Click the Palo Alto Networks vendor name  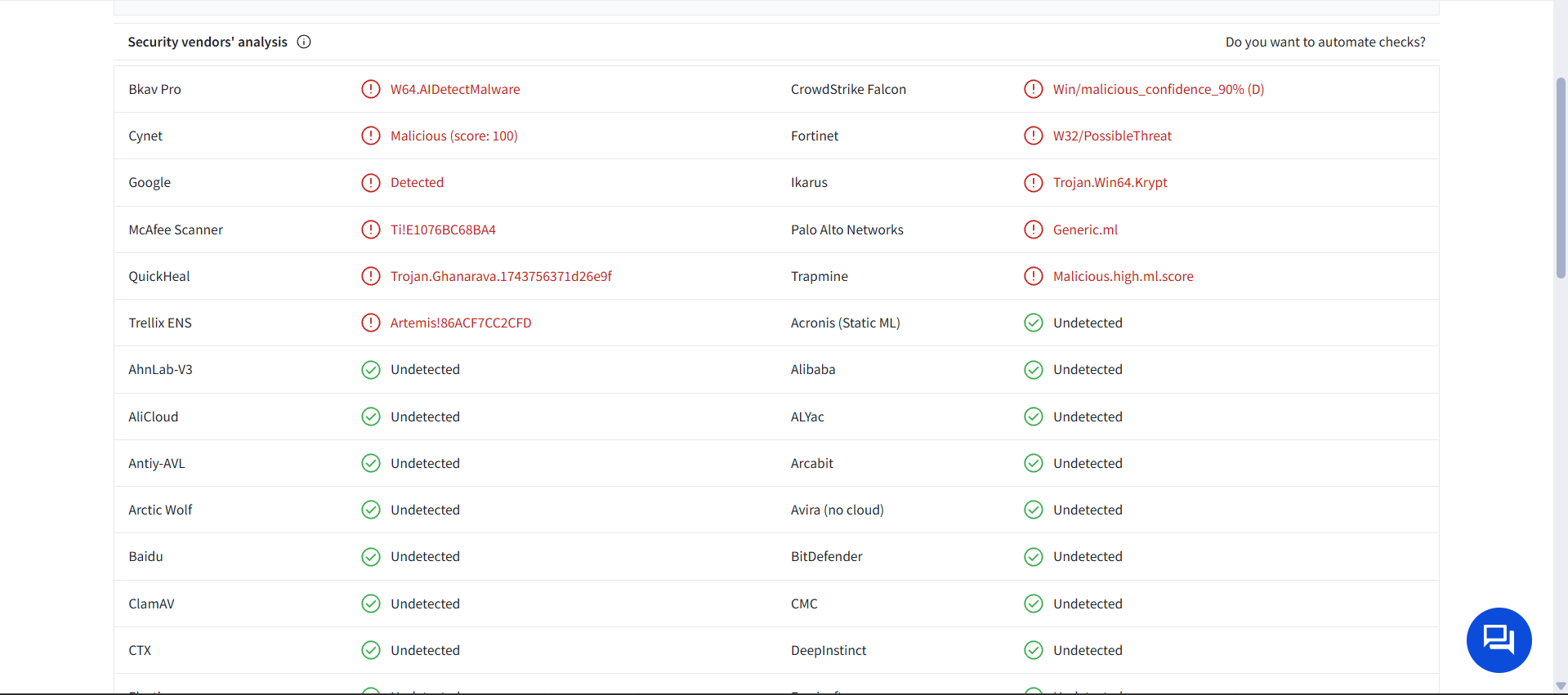tap(847, 229)
